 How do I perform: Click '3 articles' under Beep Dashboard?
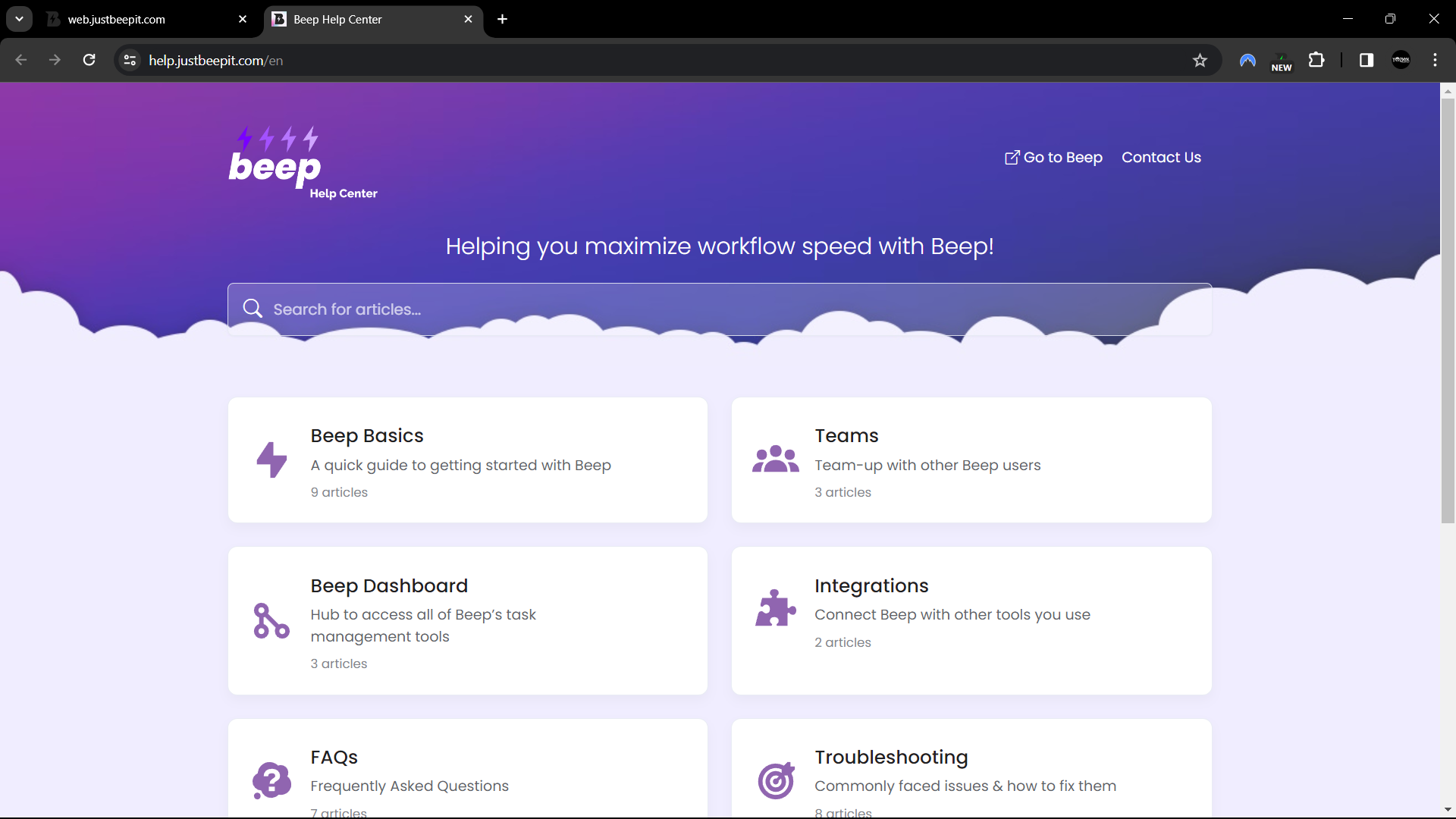click(338, 664)
